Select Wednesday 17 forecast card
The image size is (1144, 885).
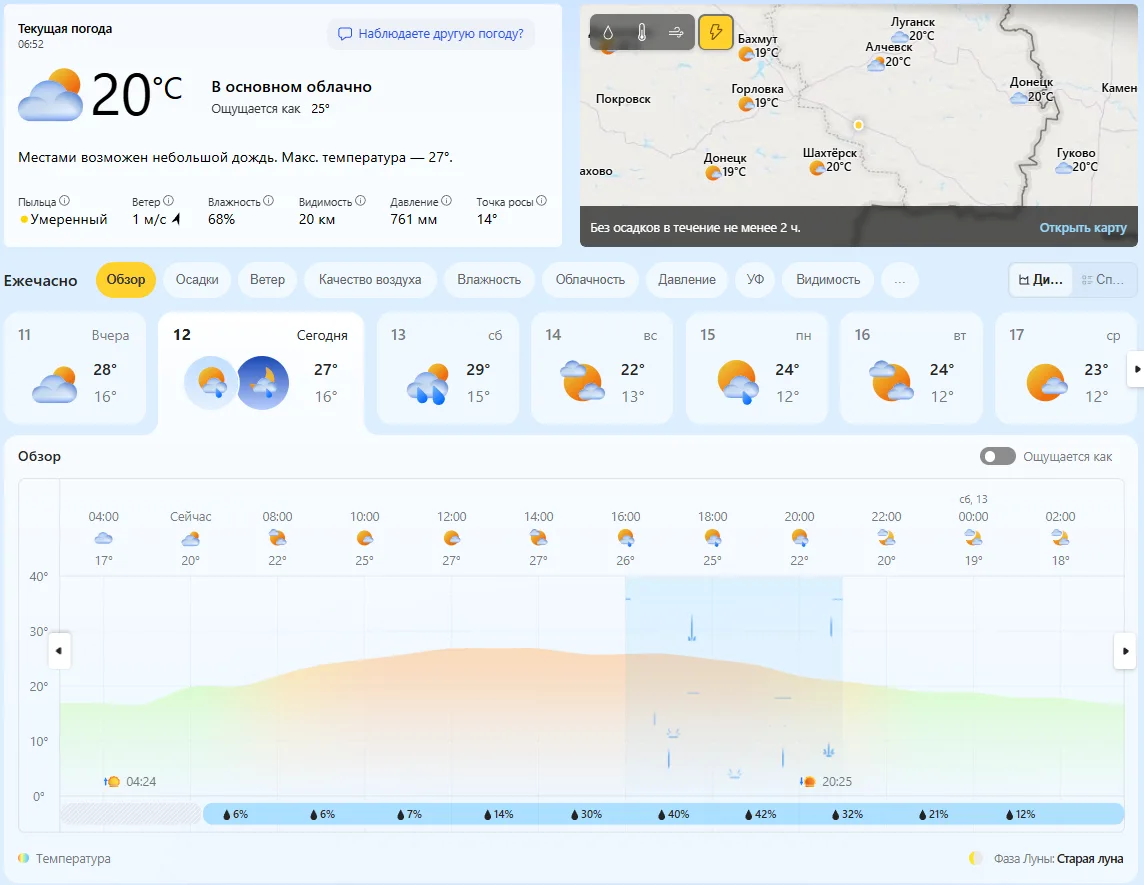1066,368
